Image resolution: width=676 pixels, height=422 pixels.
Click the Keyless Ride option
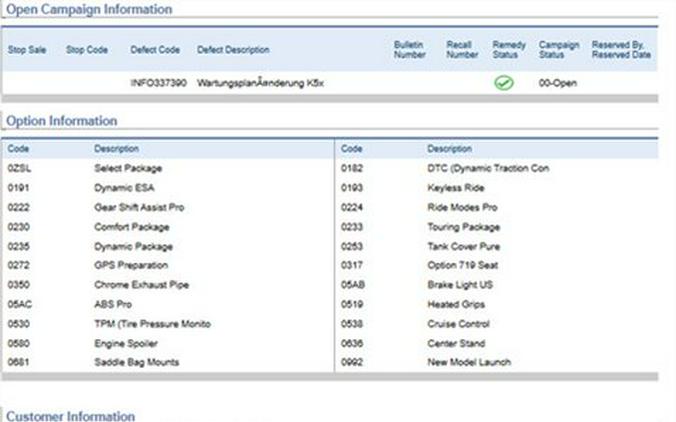[456, 188]
